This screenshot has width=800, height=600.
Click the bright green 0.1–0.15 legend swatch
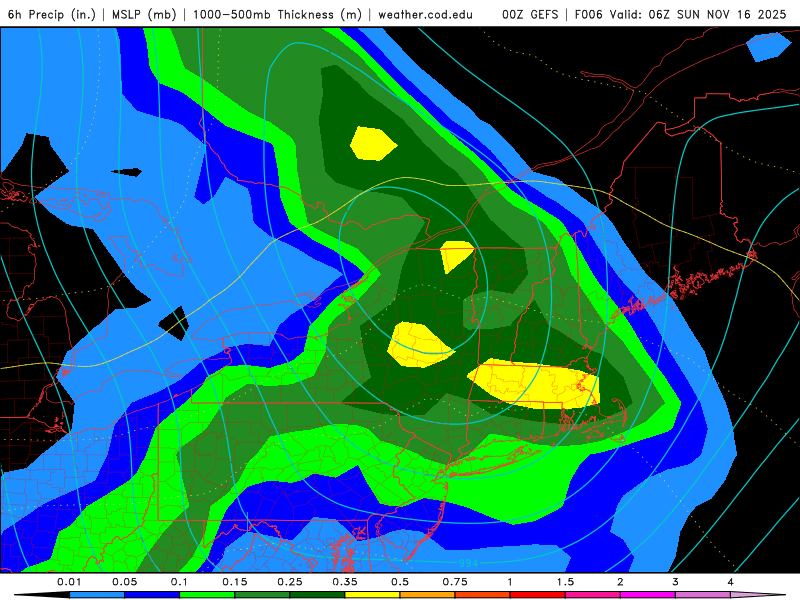[207, 595]
